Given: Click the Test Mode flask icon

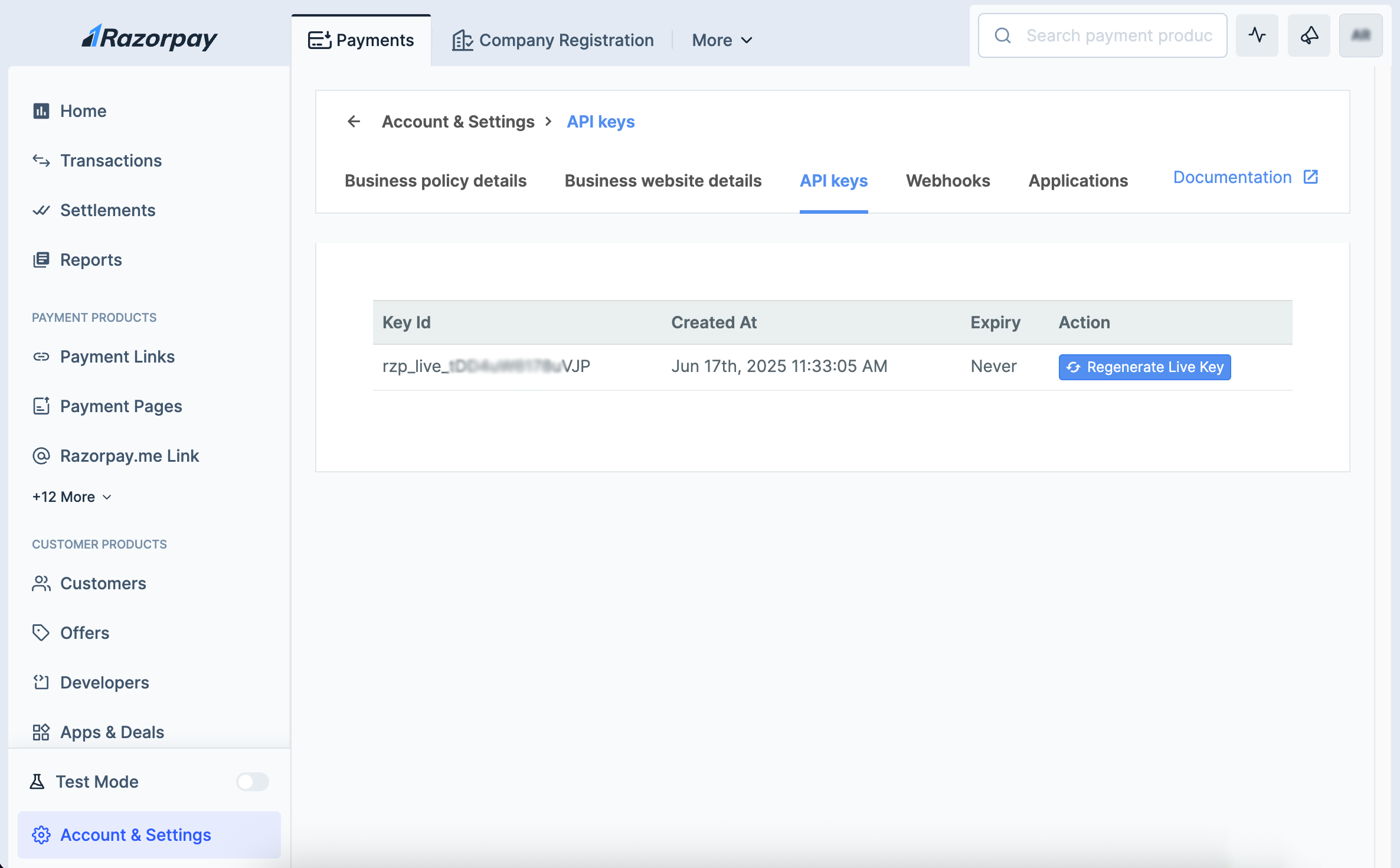Looking at the screenshot, I should click(x=37, y=782).
